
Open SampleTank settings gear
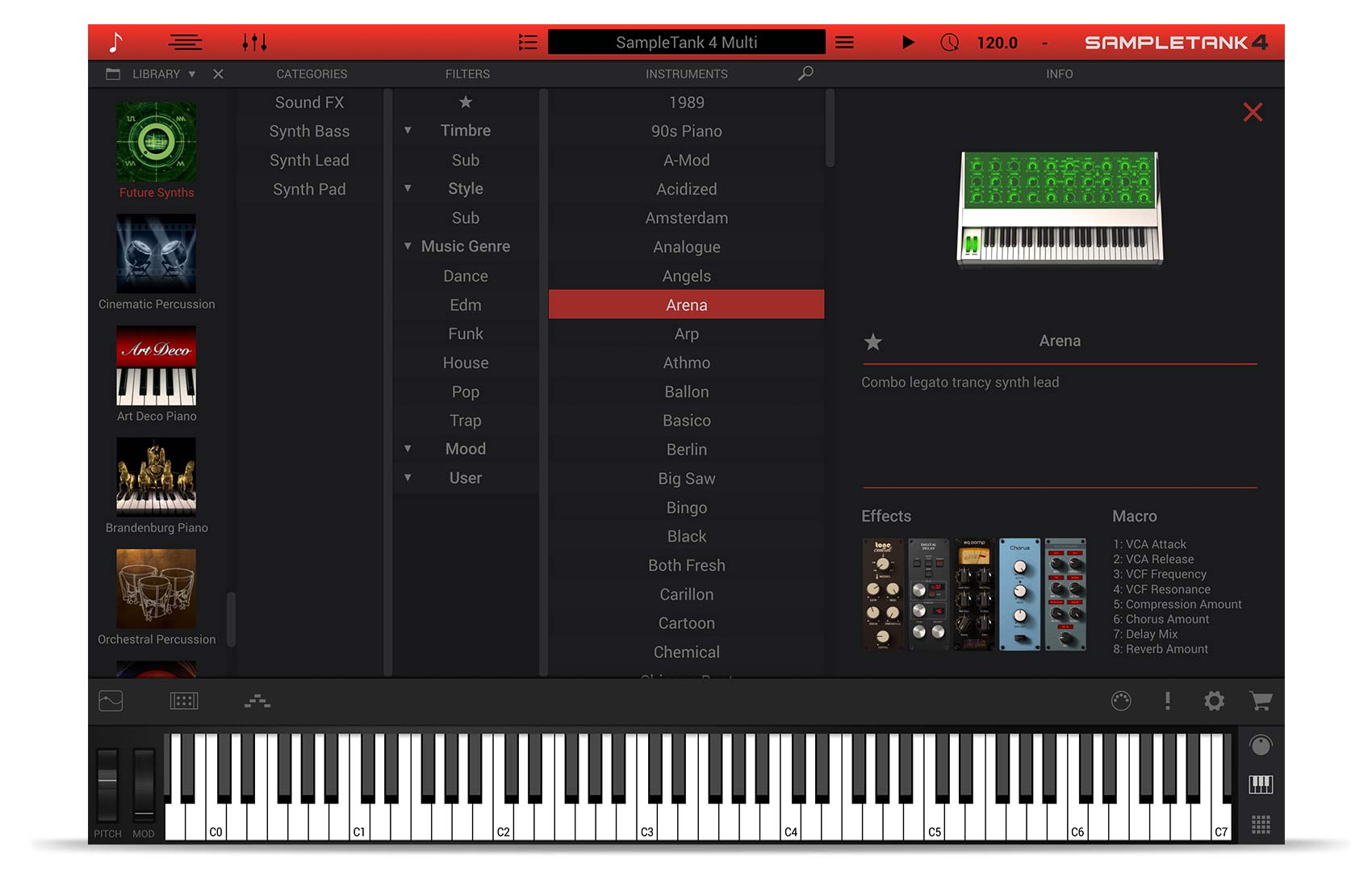pyautogui.click(x=1214, y=701)
